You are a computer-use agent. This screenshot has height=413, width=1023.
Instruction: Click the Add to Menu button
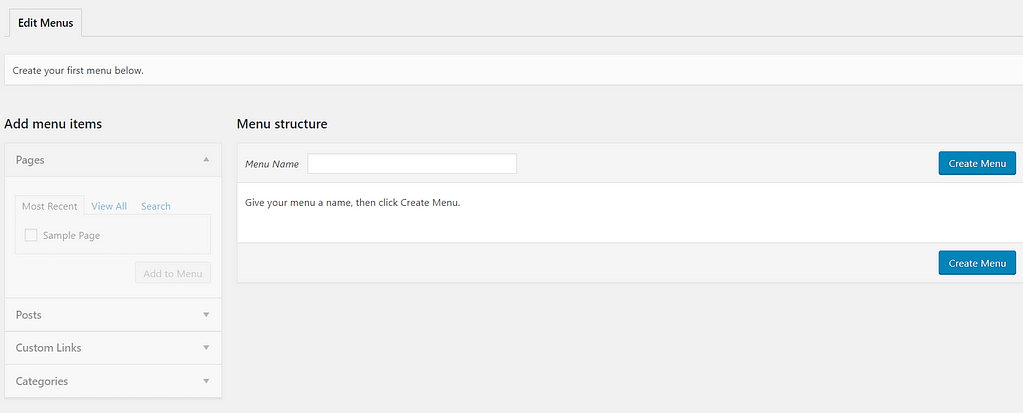click(173, 273)
